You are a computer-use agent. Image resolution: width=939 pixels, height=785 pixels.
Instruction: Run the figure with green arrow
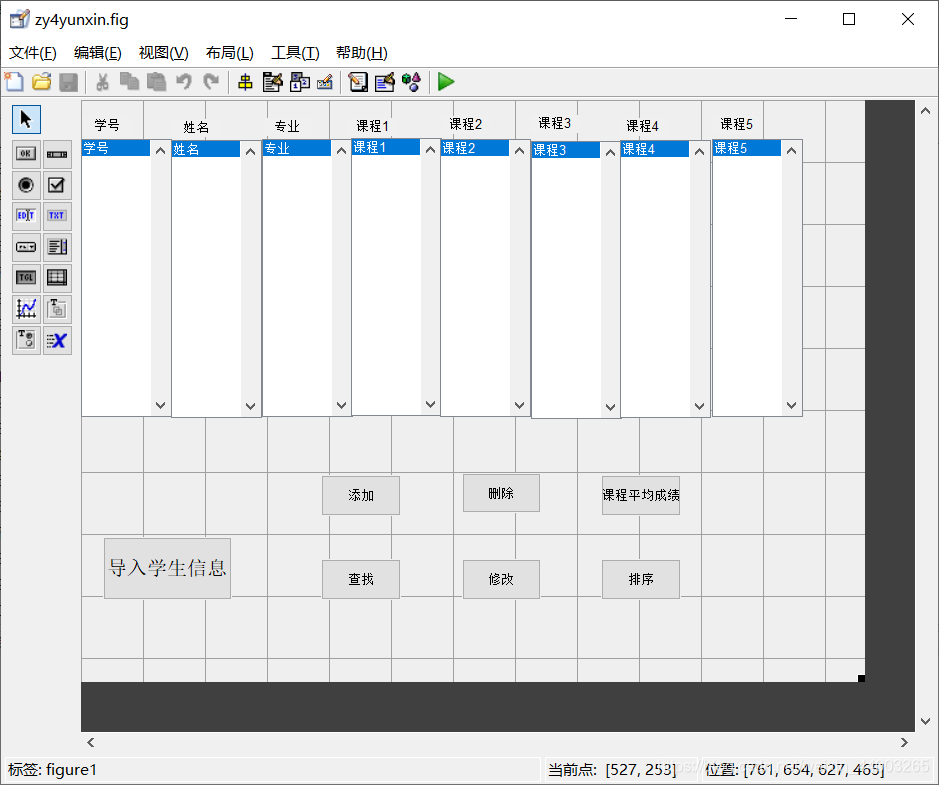click(446, 81)
